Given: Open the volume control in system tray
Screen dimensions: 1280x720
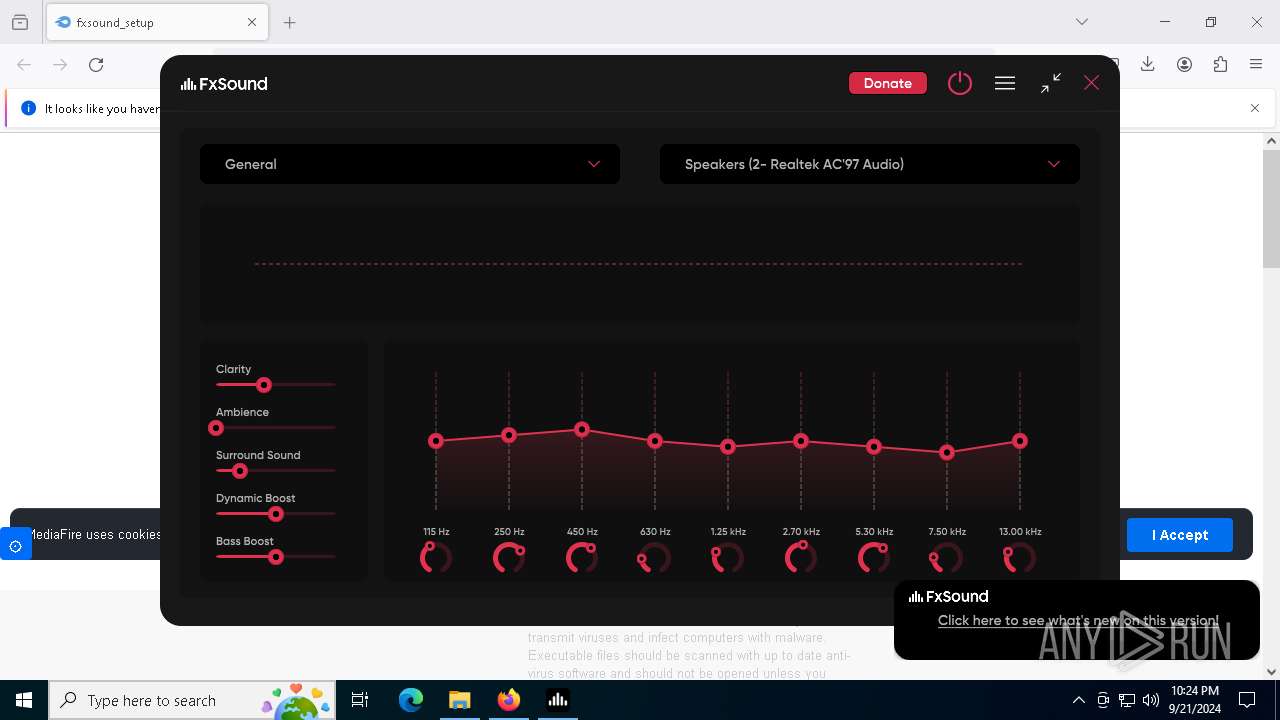Looking at the screenshot, I should click(1151, 700).
